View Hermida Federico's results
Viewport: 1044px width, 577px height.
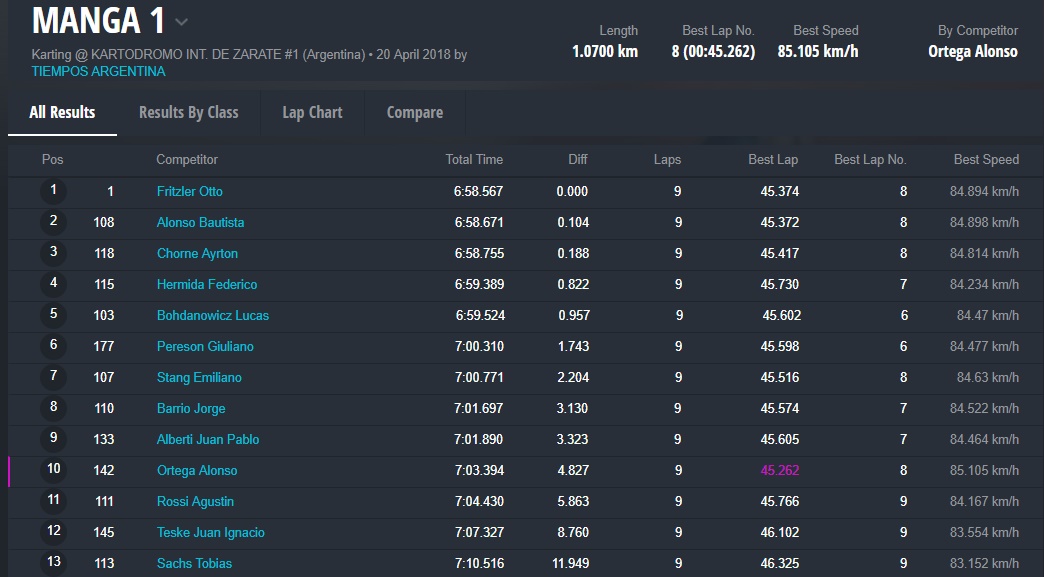click(207, 284)
